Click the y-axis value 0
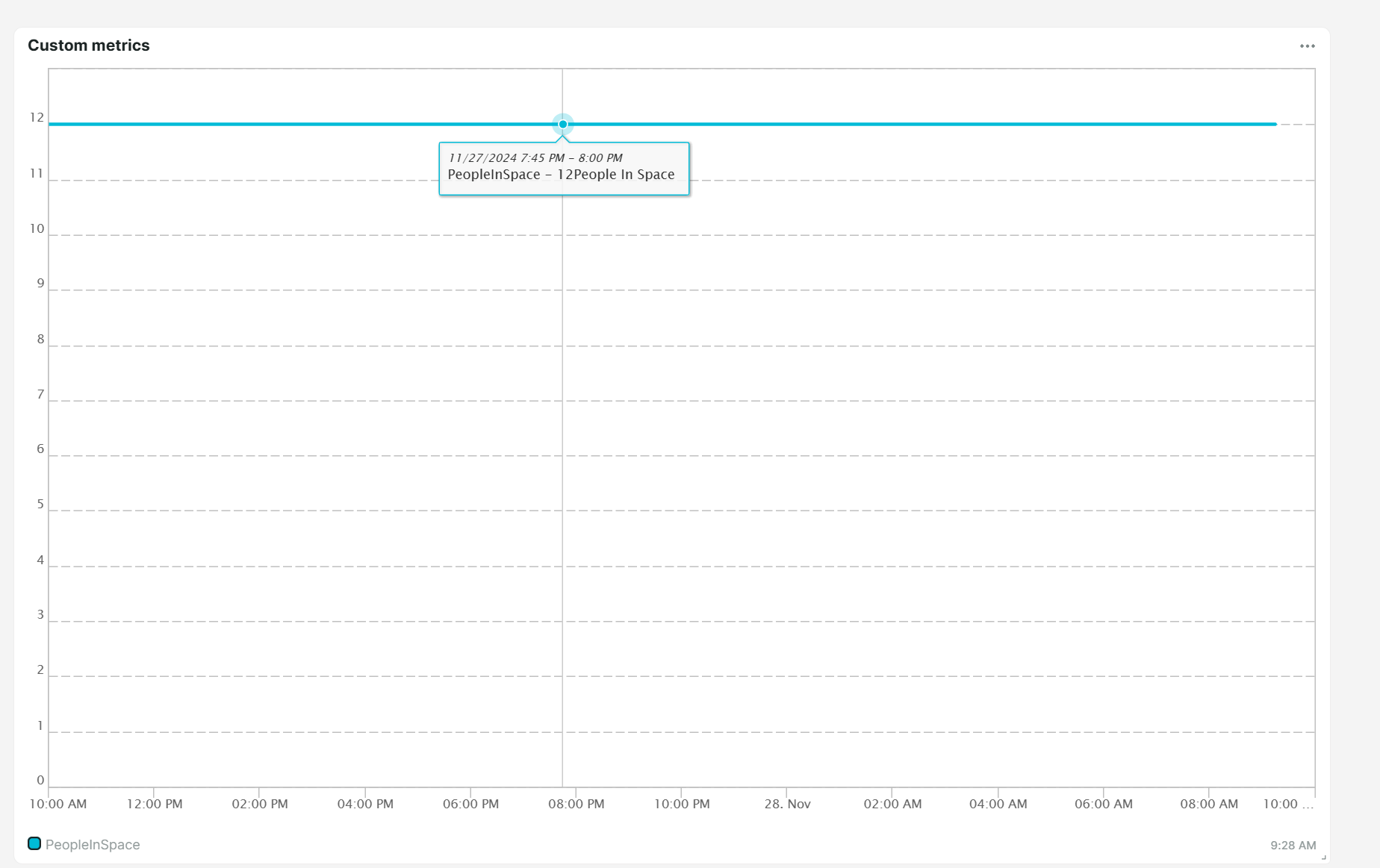 (40, 780)
